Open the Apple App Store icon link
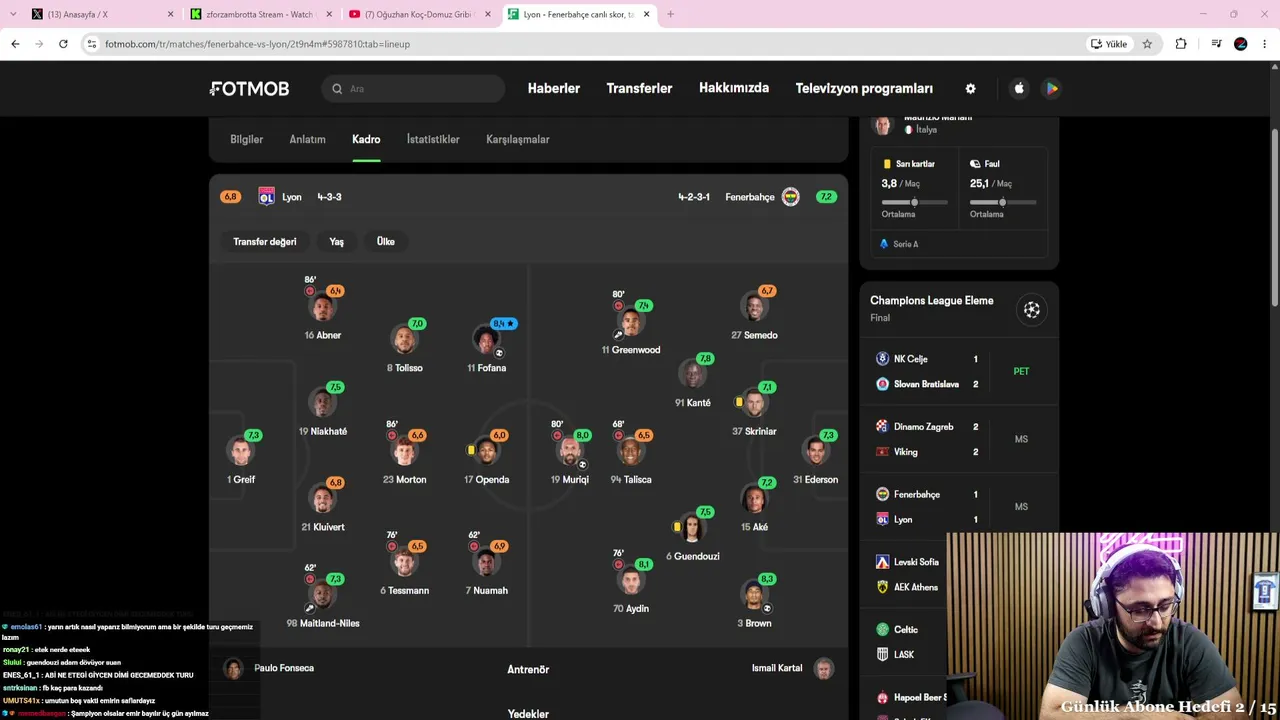This screenshot has height=720, width=1280. tap(1019, 89)
